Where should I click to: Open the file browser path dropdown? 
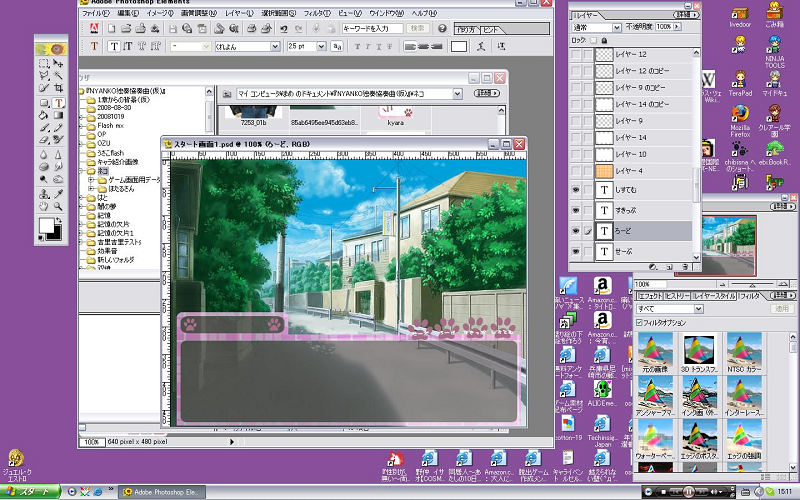coord(457,93)
